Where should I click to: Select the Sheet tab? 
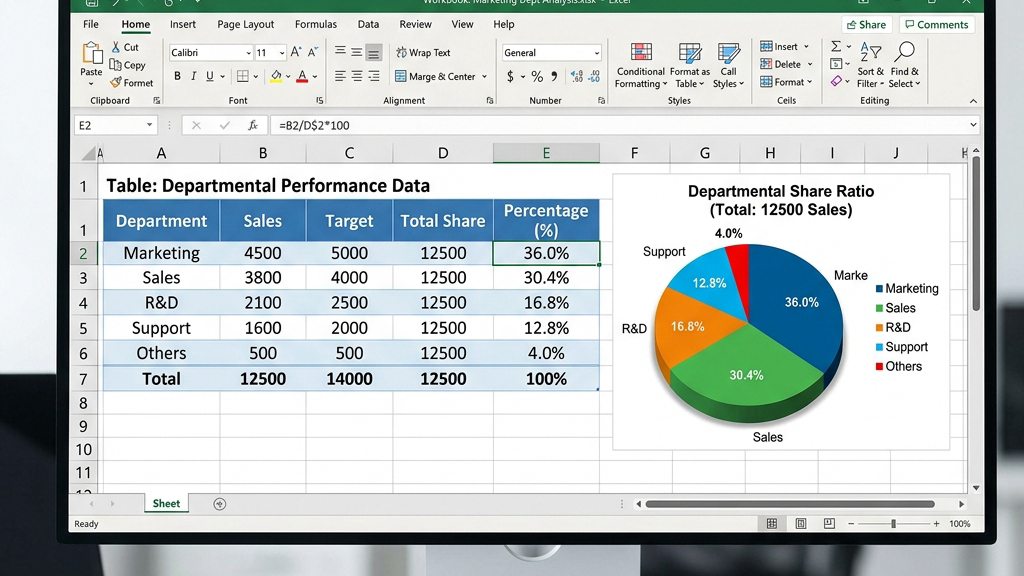[166, 504]
